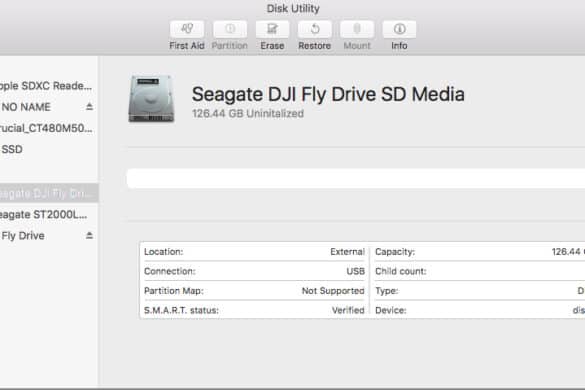Eject the NO NAME volume
Image resolution: width=585 pixels, height=390 pixels.
coord(89,107)
